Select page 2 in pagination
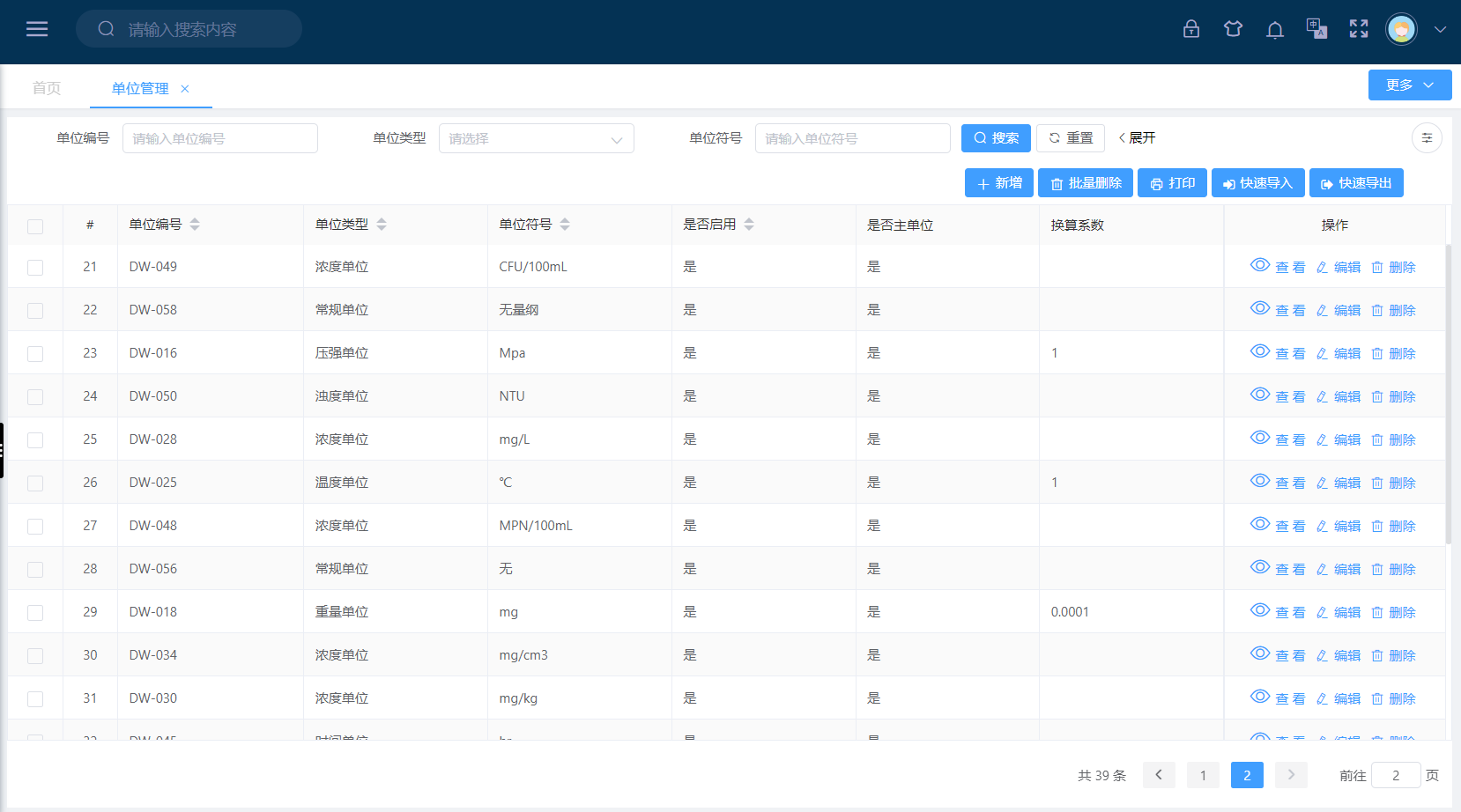 tap(1247, 775)
